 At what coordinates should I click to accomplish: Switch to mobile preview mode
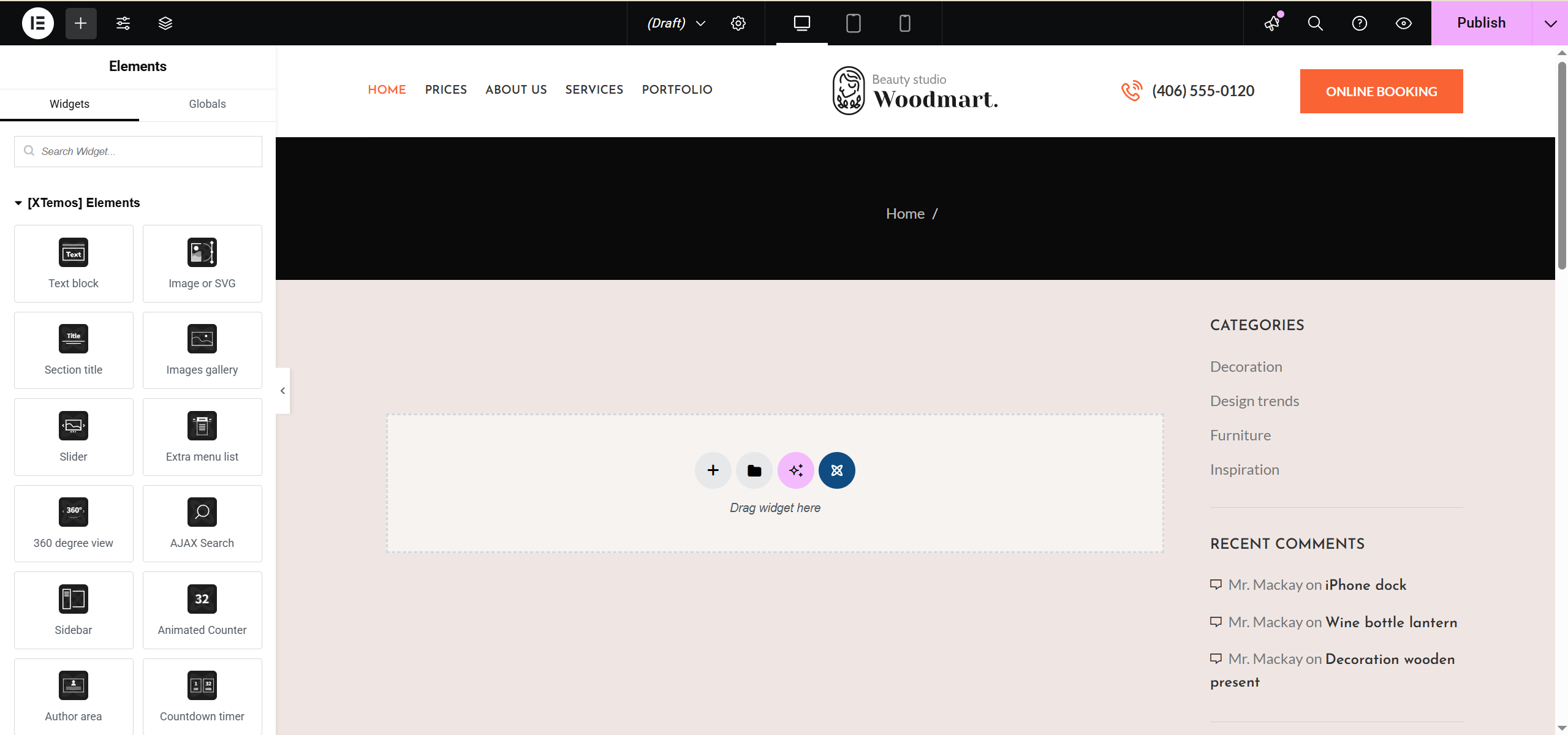point(905,23)
